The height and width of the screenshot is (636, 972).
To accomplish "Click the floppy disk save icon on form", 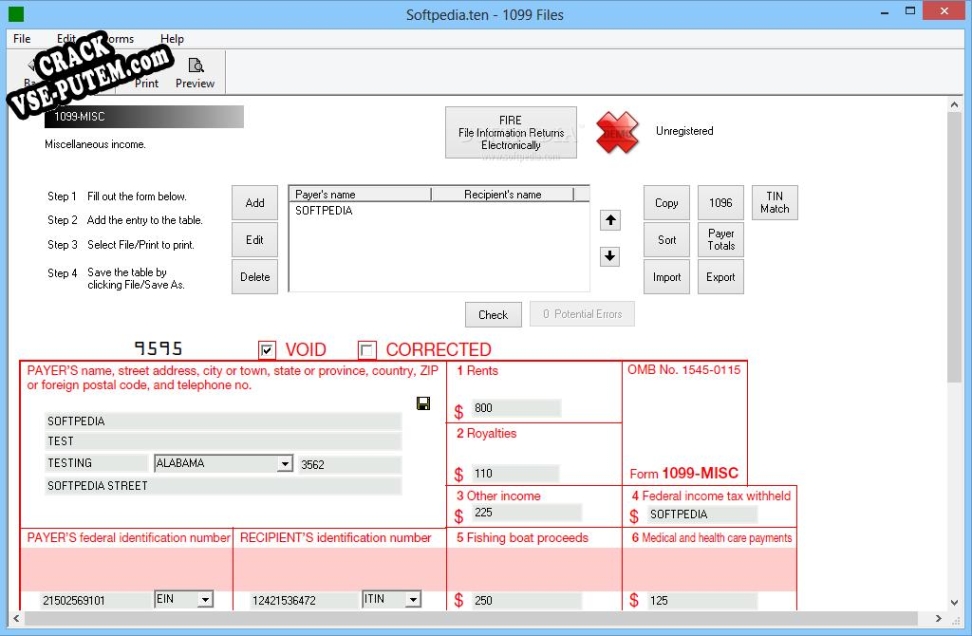I will [x=423, y=403].
